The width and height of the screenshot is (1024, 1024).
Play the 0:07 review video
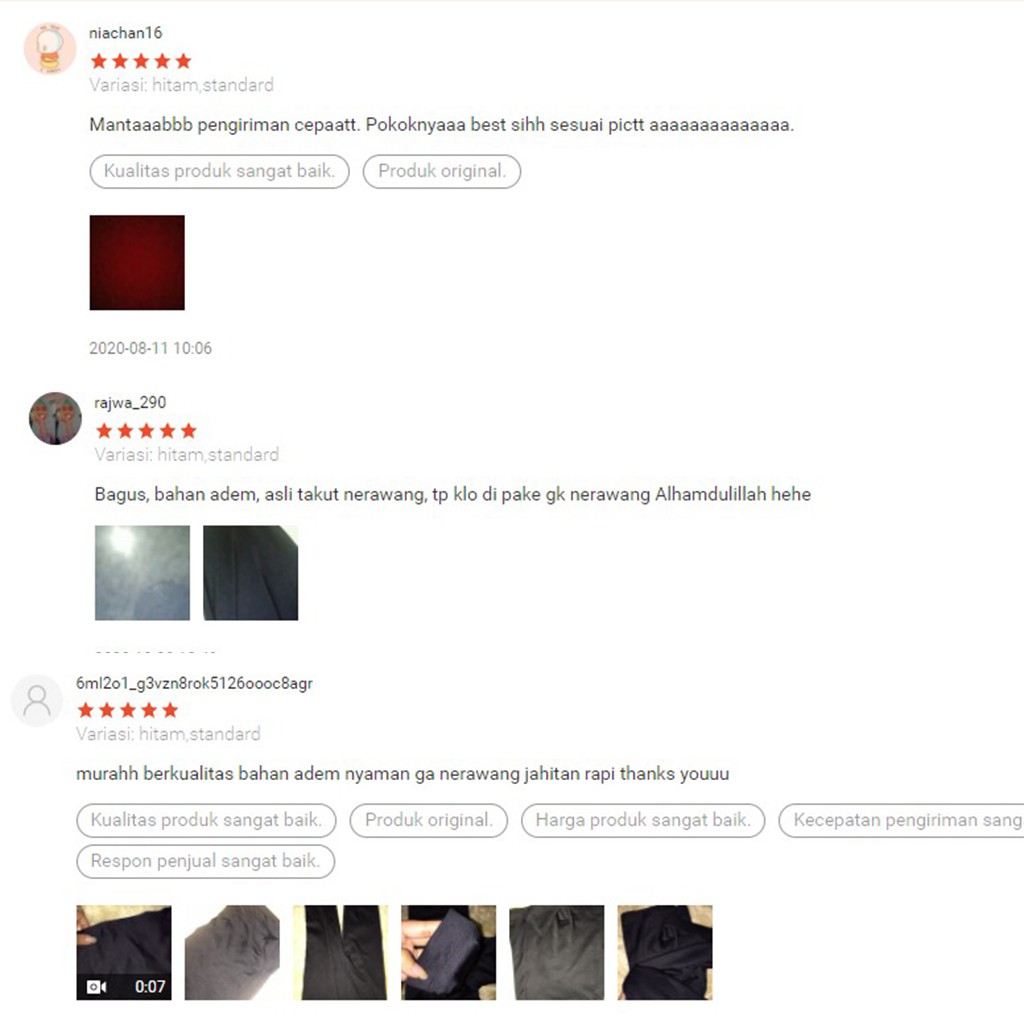124,952
